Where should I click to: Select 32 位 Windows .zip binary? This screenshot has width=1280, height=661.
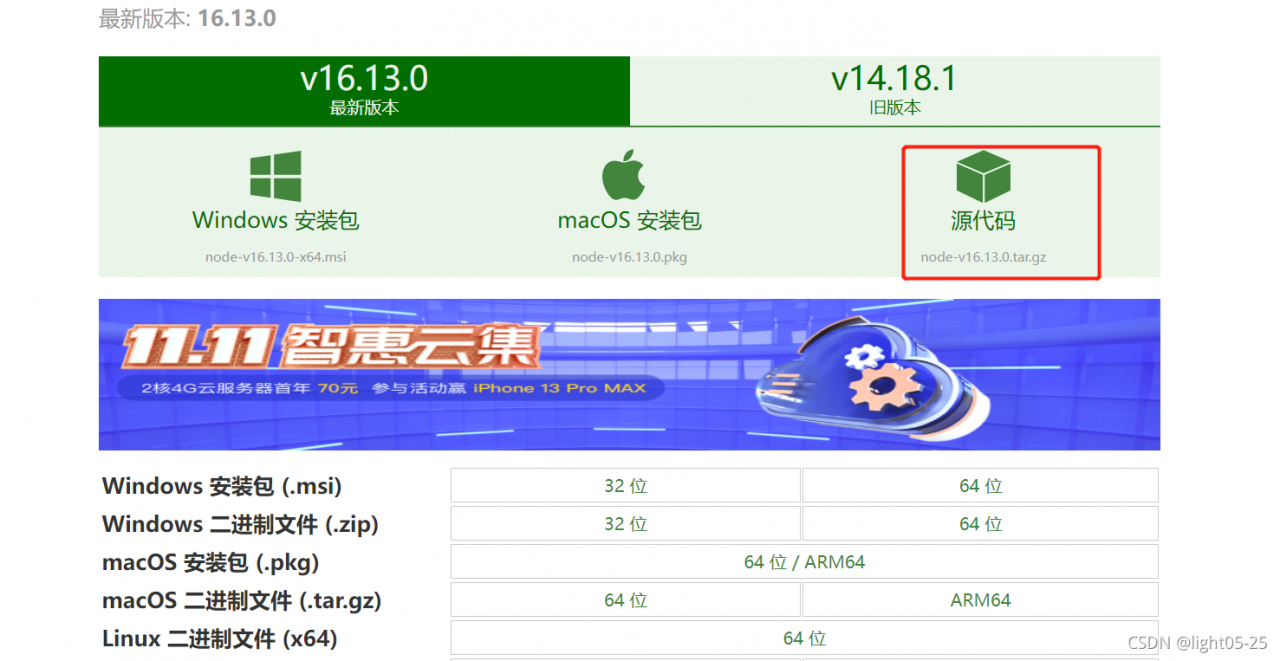tap(626, 524)
